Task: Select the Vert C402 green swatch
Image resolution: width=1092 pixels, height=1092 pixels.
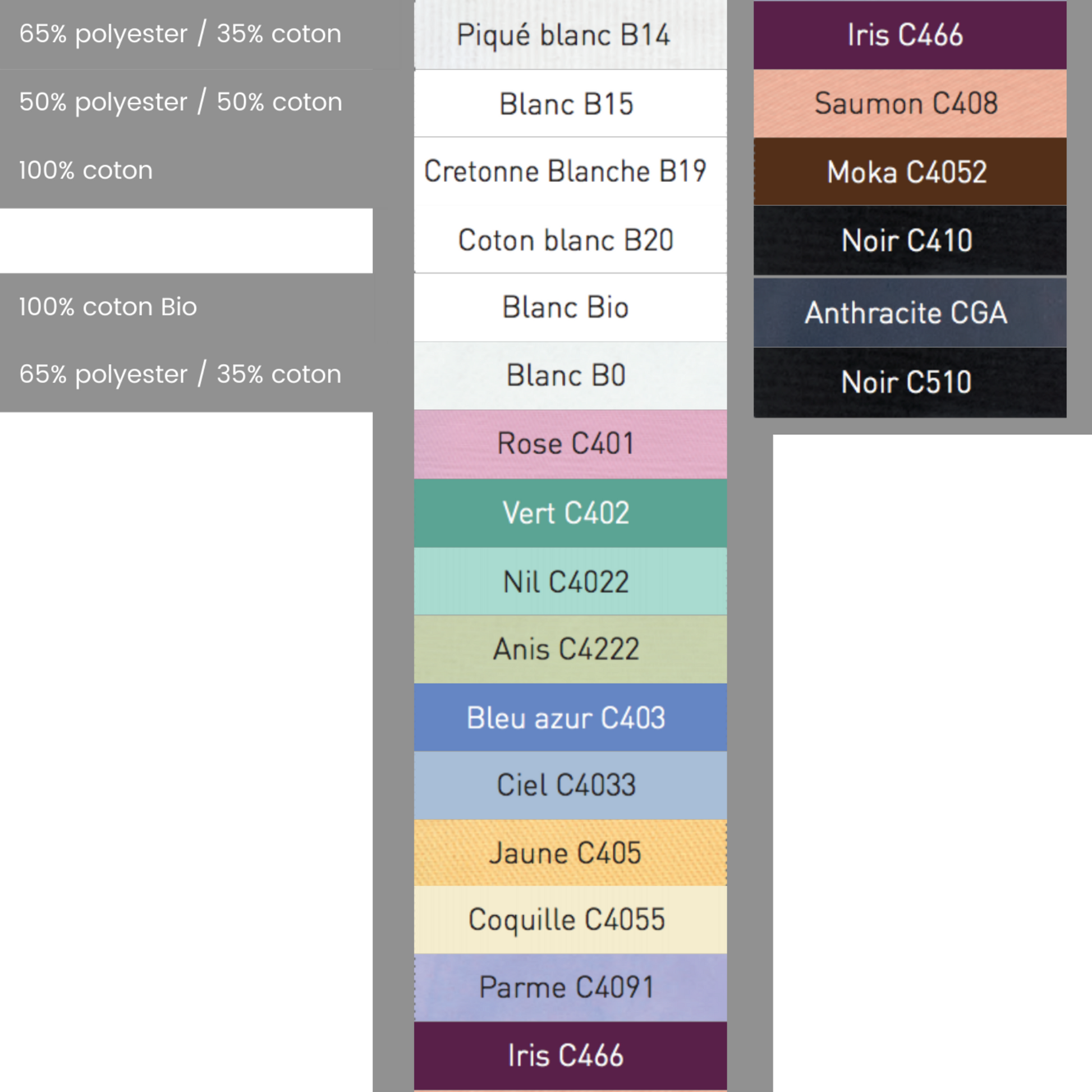Action: 570,513
